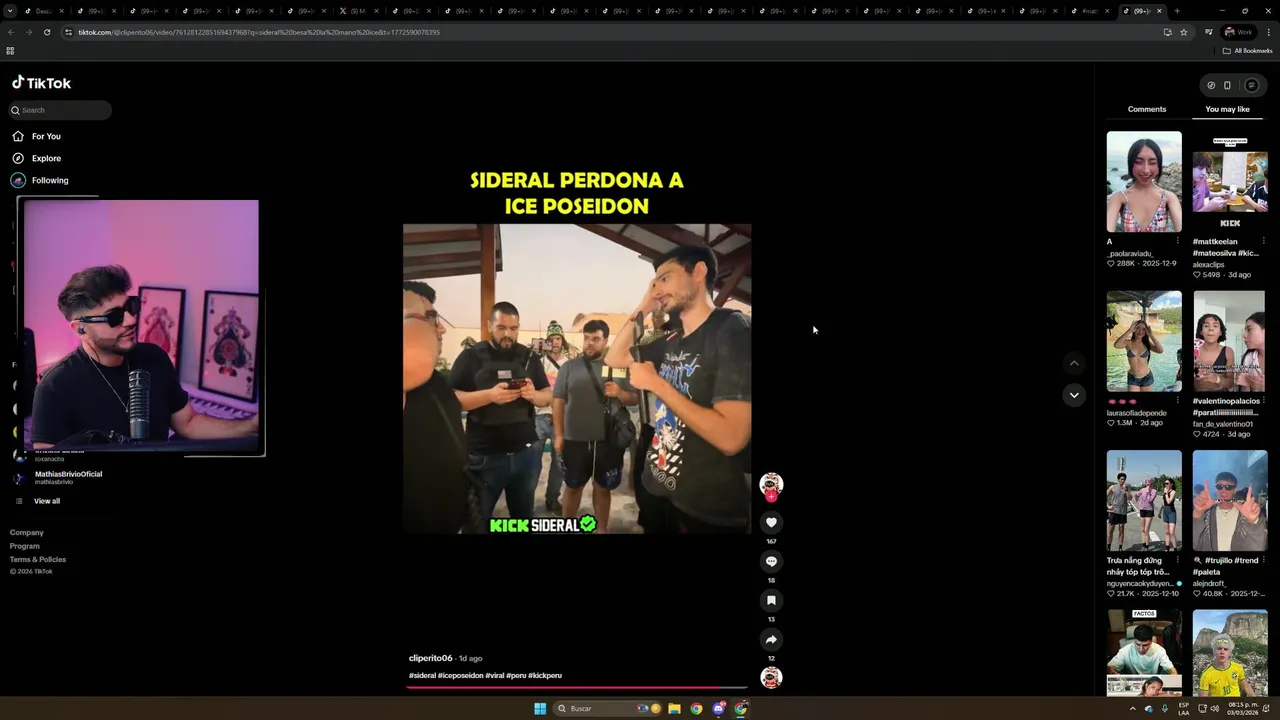This screenshot has width=1280, height=720.
Task: Bookmark this page with star icon
Action: coord(1183,32)
